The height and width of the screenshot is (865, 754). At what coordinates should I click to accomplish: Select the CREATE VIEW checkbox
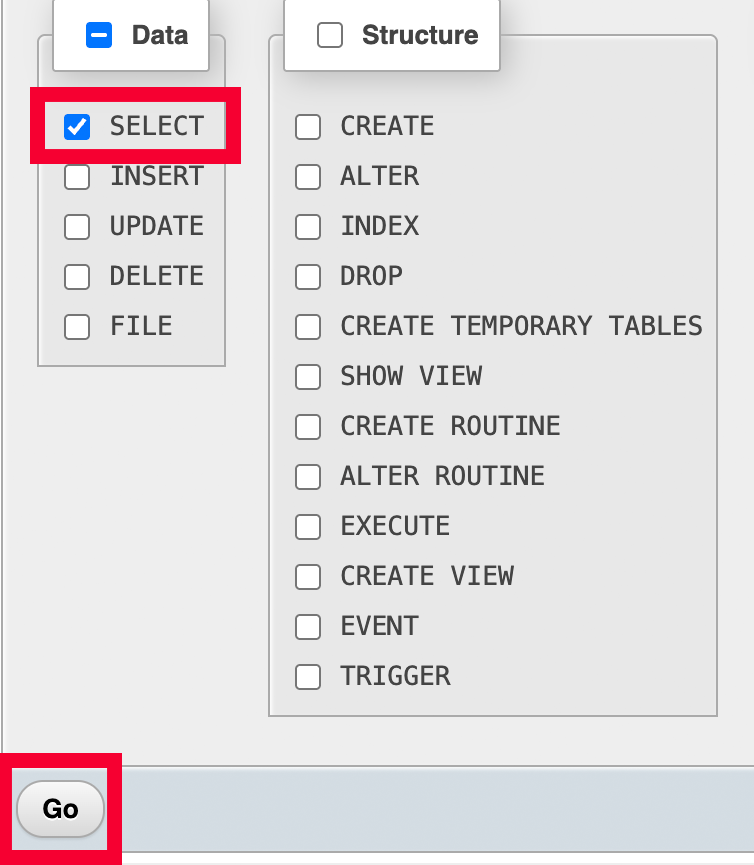pyautogui.click(x=308, y=577)
